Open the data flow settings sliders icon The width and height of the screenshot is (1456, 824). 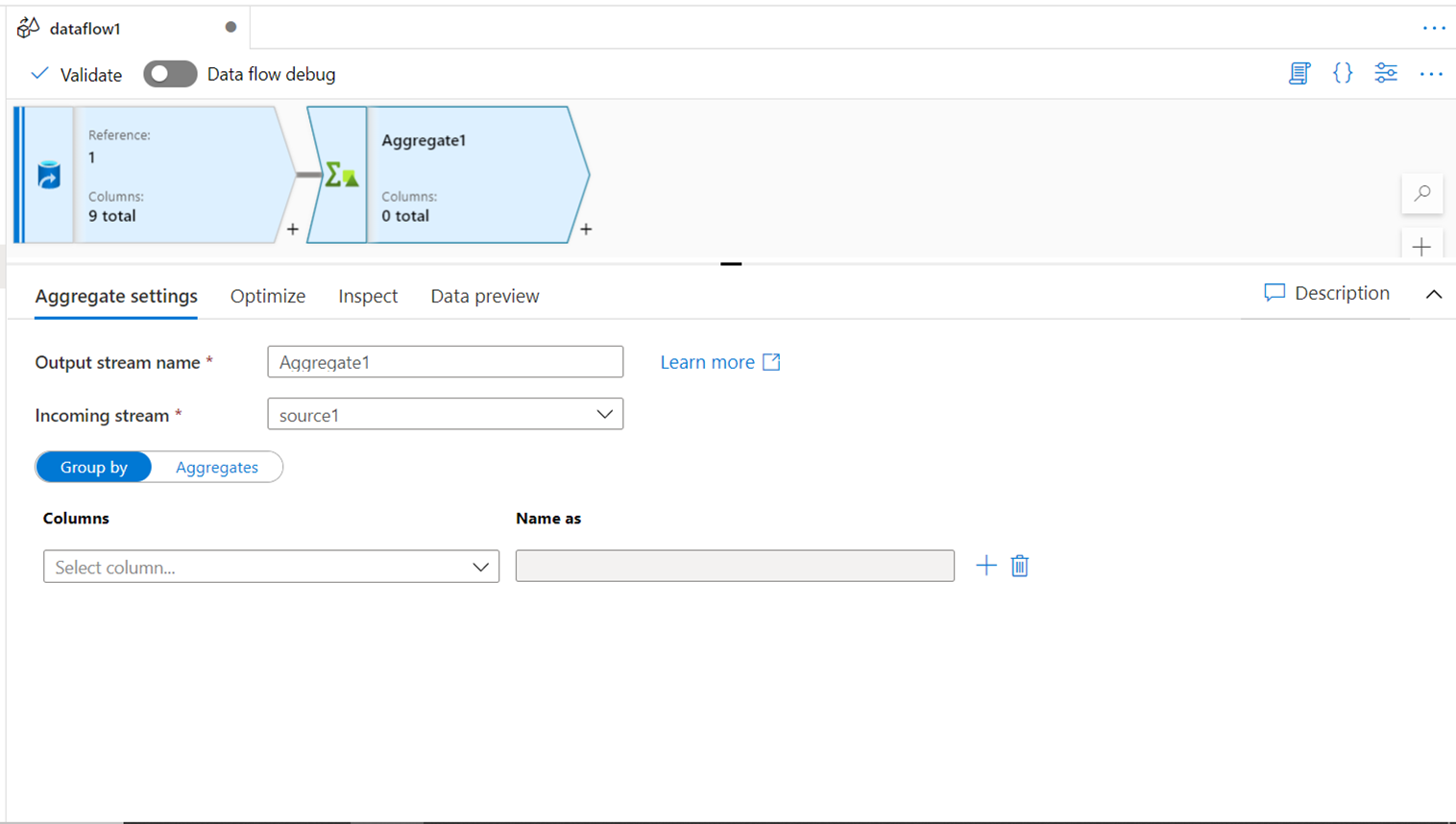(x=1386, y=73)
